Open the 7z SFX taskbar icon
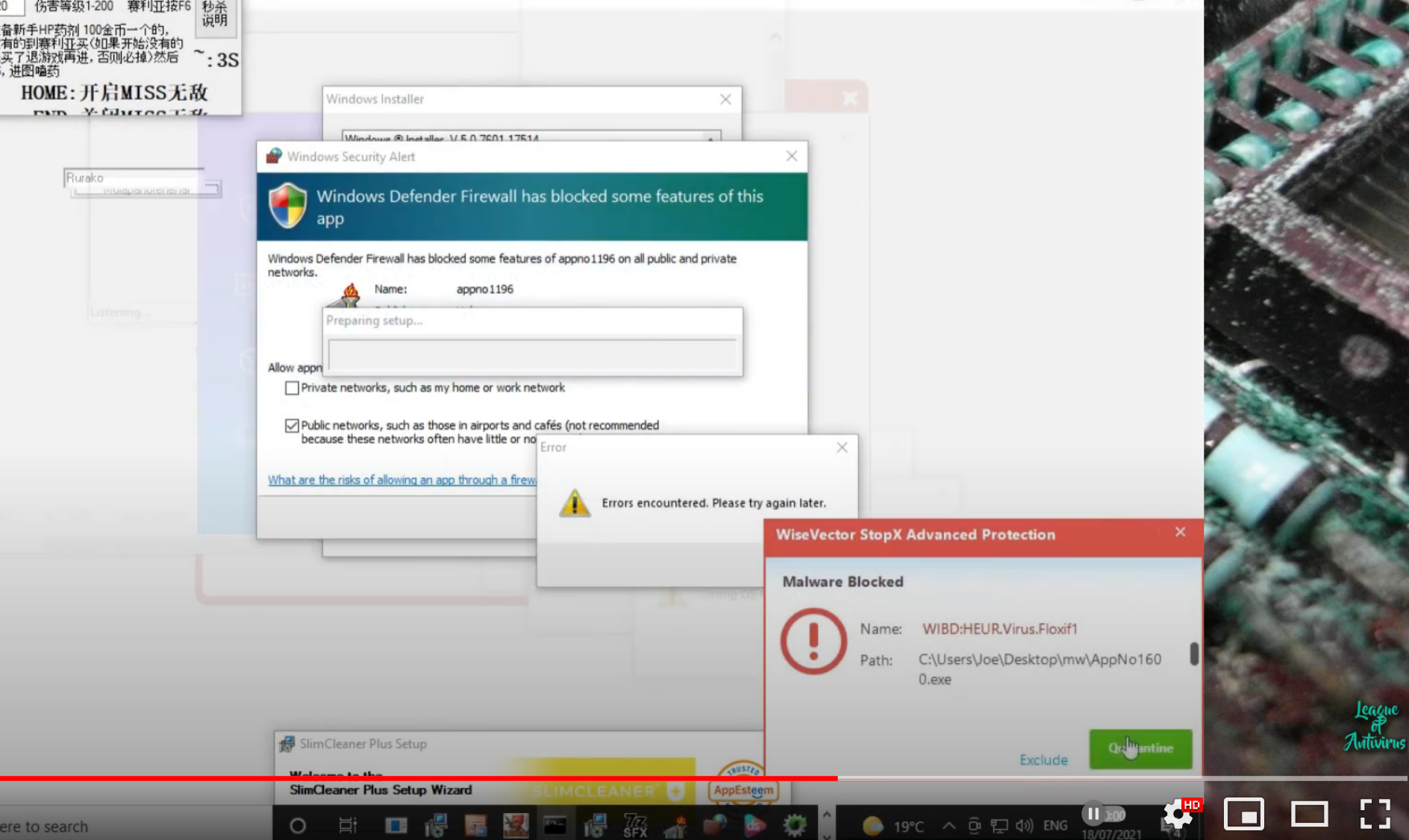Viewport: 1409px width, 840px height. tap(635, 826)
